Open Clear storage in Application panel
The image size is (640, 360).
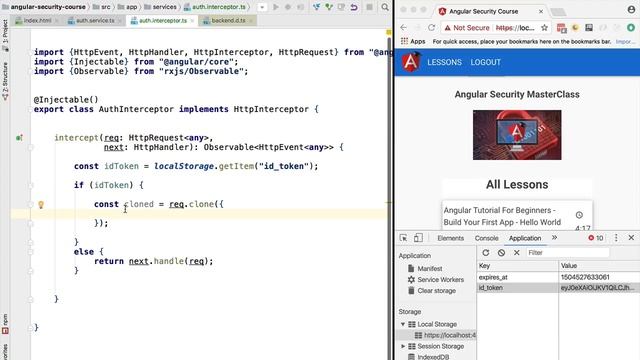tap(431, 291)
